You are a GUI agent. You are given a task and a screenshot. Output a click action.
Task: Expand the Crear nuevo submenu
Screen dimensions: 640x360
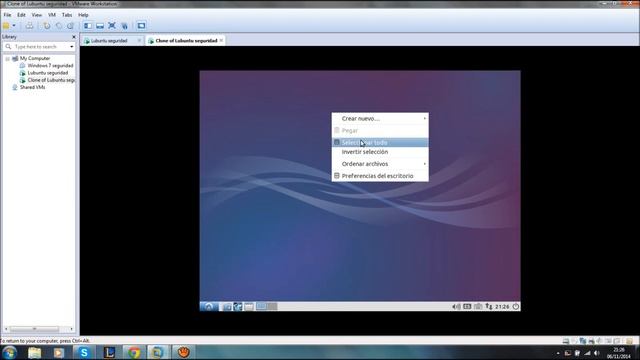pyautogui.click(x=380, y=118)
